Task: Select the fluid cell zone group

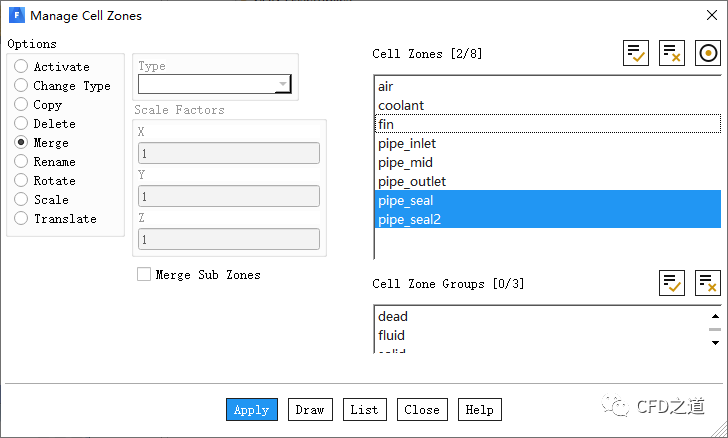Action: click(391, 335)
